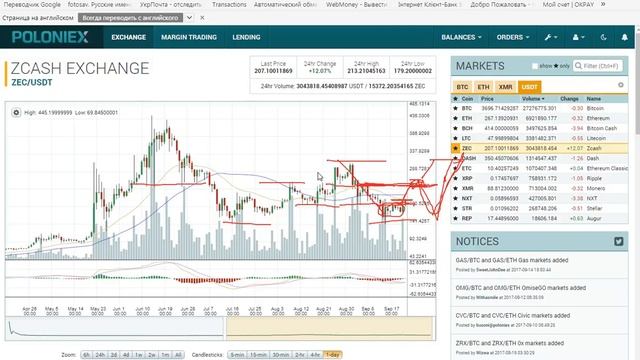Set chart zoom to 24h
640x360 pixels.
click(x=100, y=355)
